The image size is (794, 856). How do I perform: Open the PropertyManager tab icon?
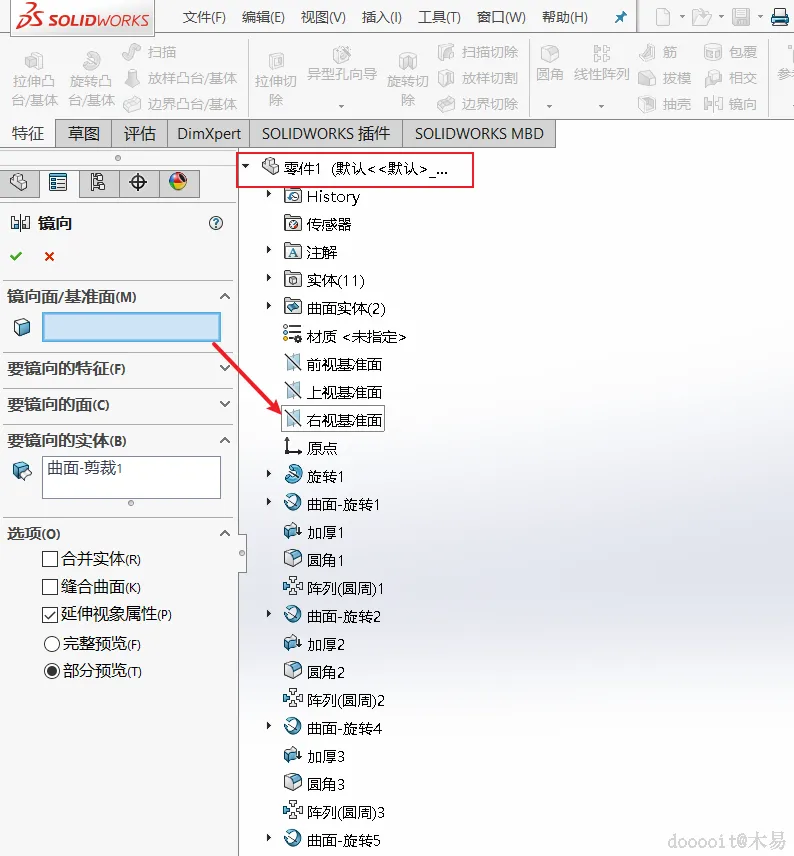[x=58, y=182]
